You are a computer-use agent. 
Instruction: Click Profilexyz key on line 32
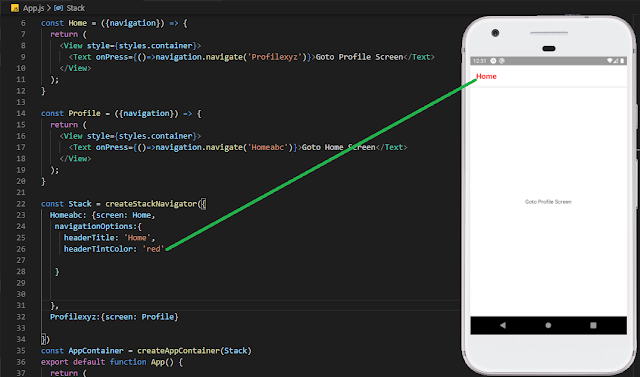pos(73,317)
